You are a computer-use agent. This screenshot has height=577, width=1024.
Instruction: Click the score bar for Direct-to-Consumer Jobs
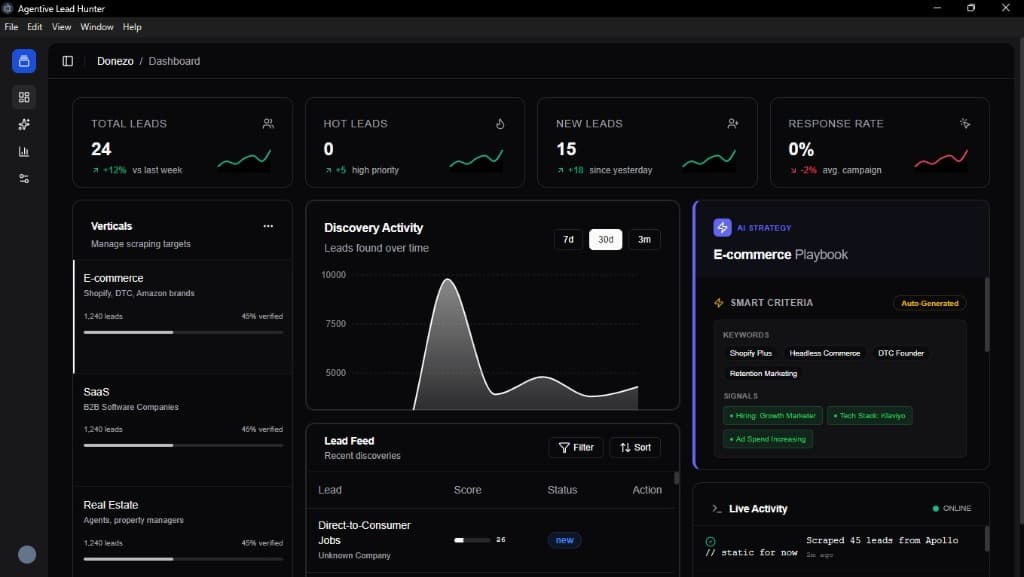[472, 540]
